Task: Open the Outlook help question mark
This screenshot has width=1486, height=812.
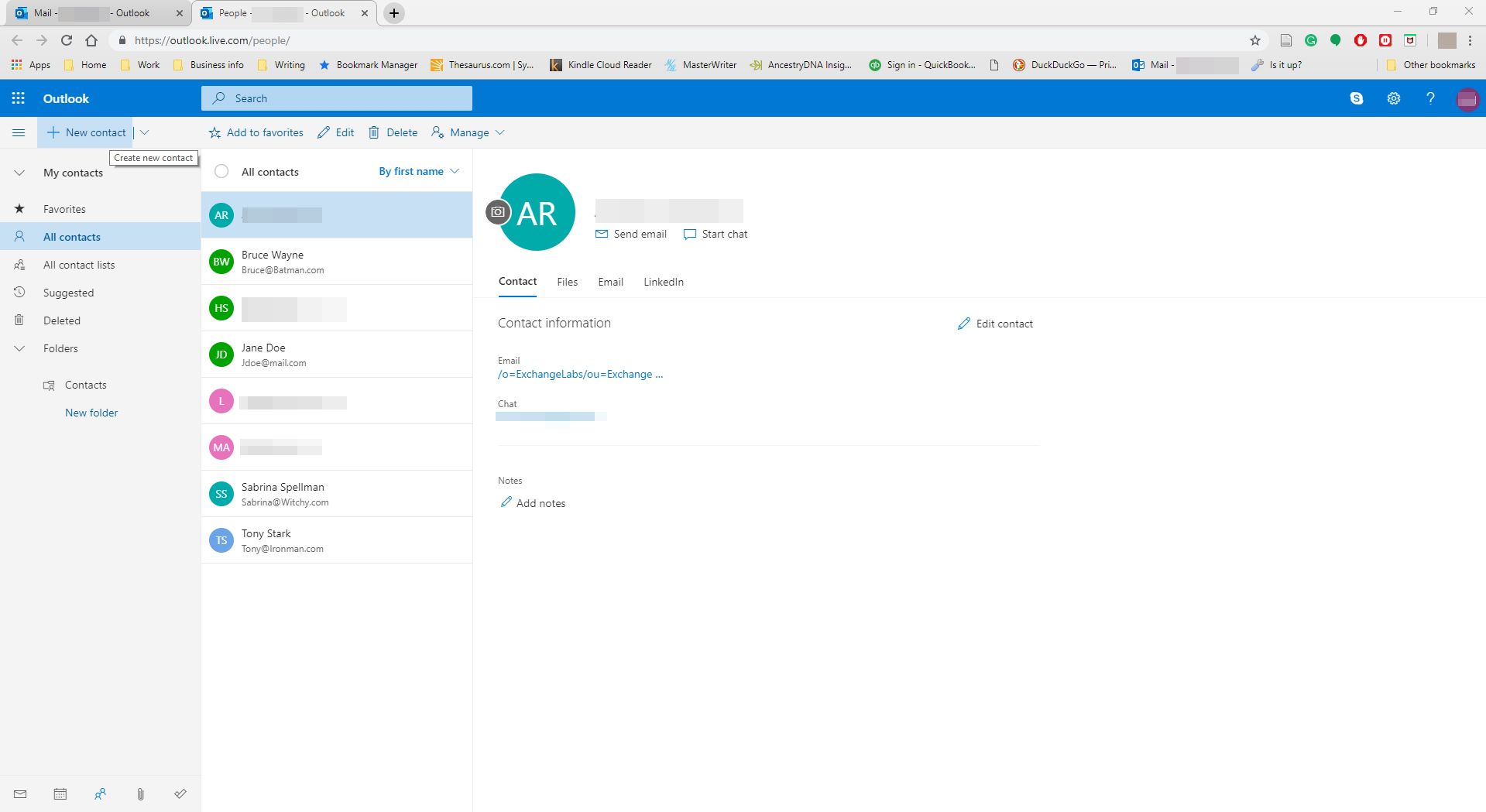Action: pyautogui.click(x=1430, y=98)
